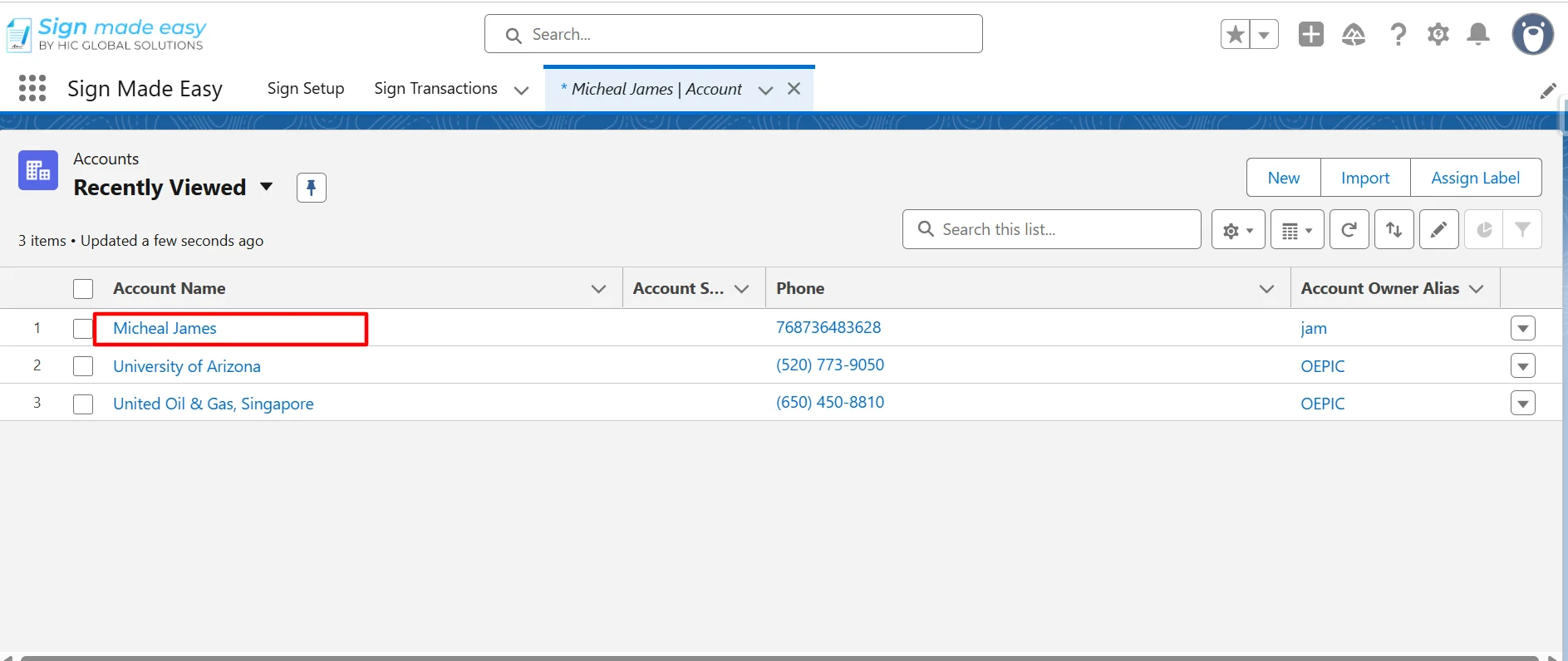Click the pencil icon to personalize nav bar
Viewport: 1568px width, 661px height.
point(1548,91)
